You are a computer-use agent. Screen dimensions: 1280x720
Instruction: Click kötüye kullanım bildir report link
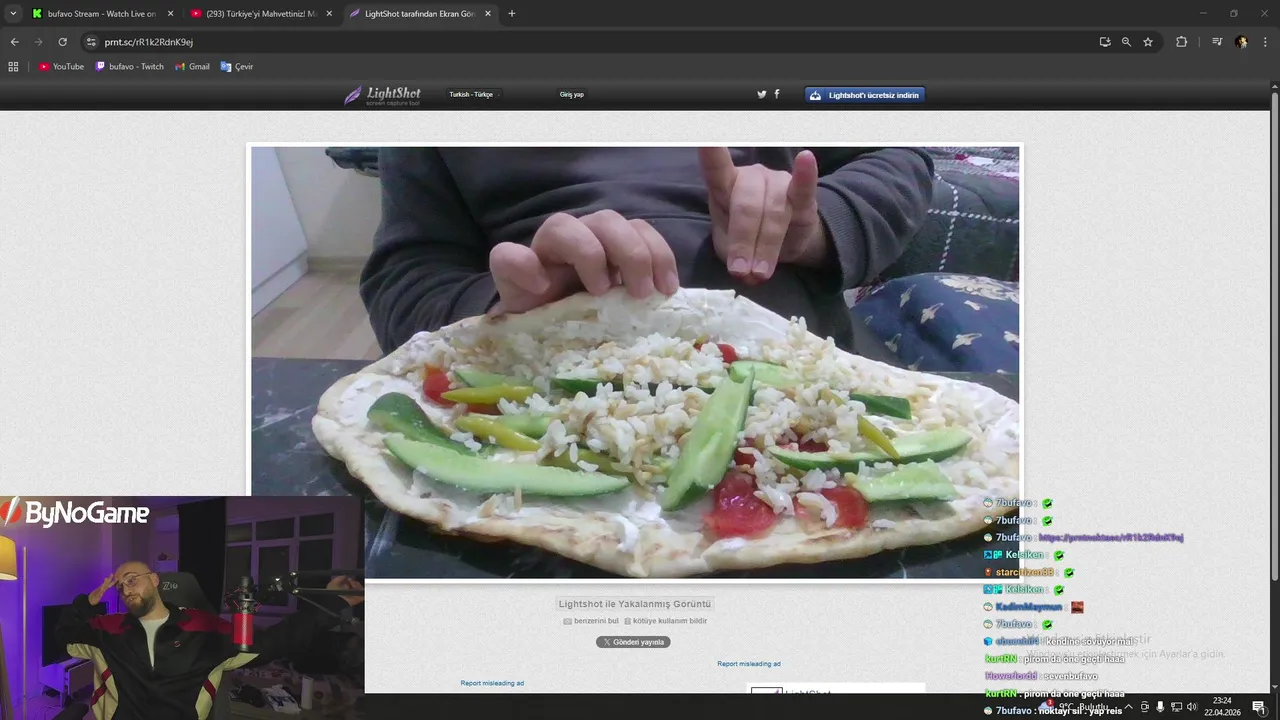point(666,621)
